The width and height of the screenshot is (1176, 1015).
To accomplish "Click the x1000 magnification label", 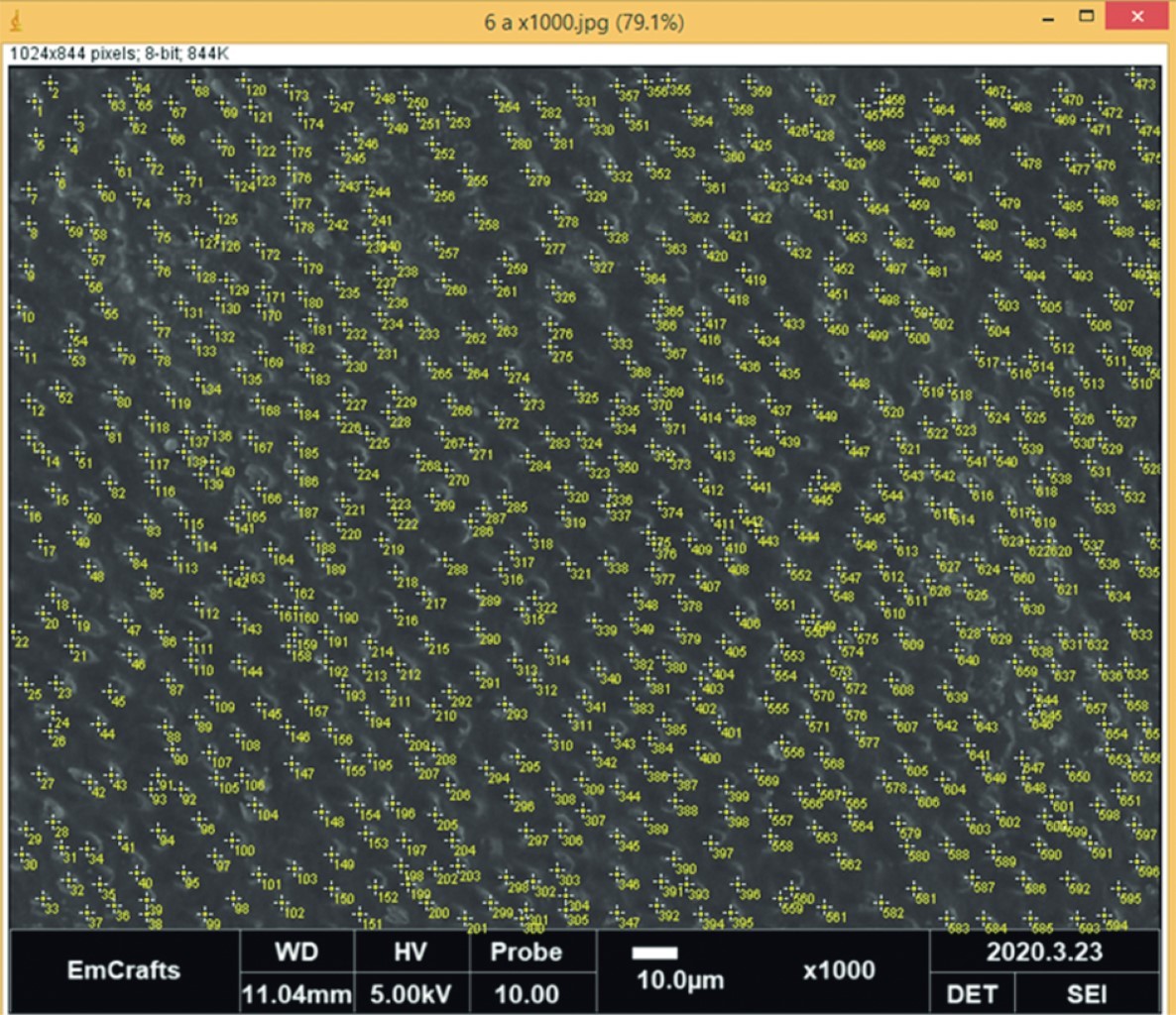I will [839, 970].
